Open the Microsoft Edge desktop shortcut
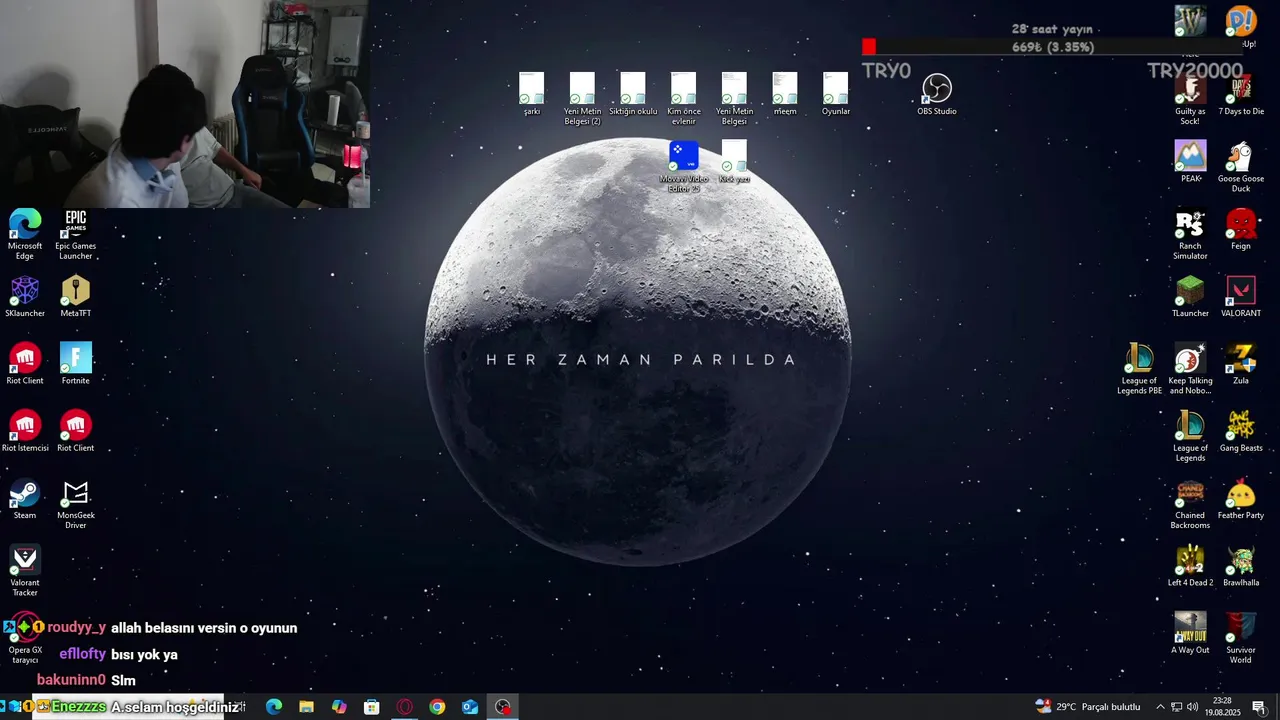Screen dimensions: 1280x720 [x=25, y=234]
